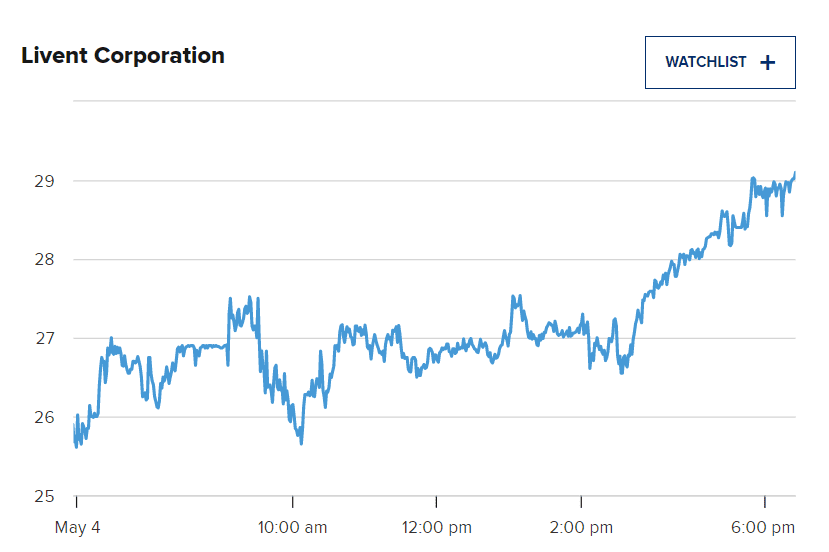The width and height of the screenshot is (829, 552).
Task: Click the plus icon beside WATCHLIST
Action: tap(768, 62)
